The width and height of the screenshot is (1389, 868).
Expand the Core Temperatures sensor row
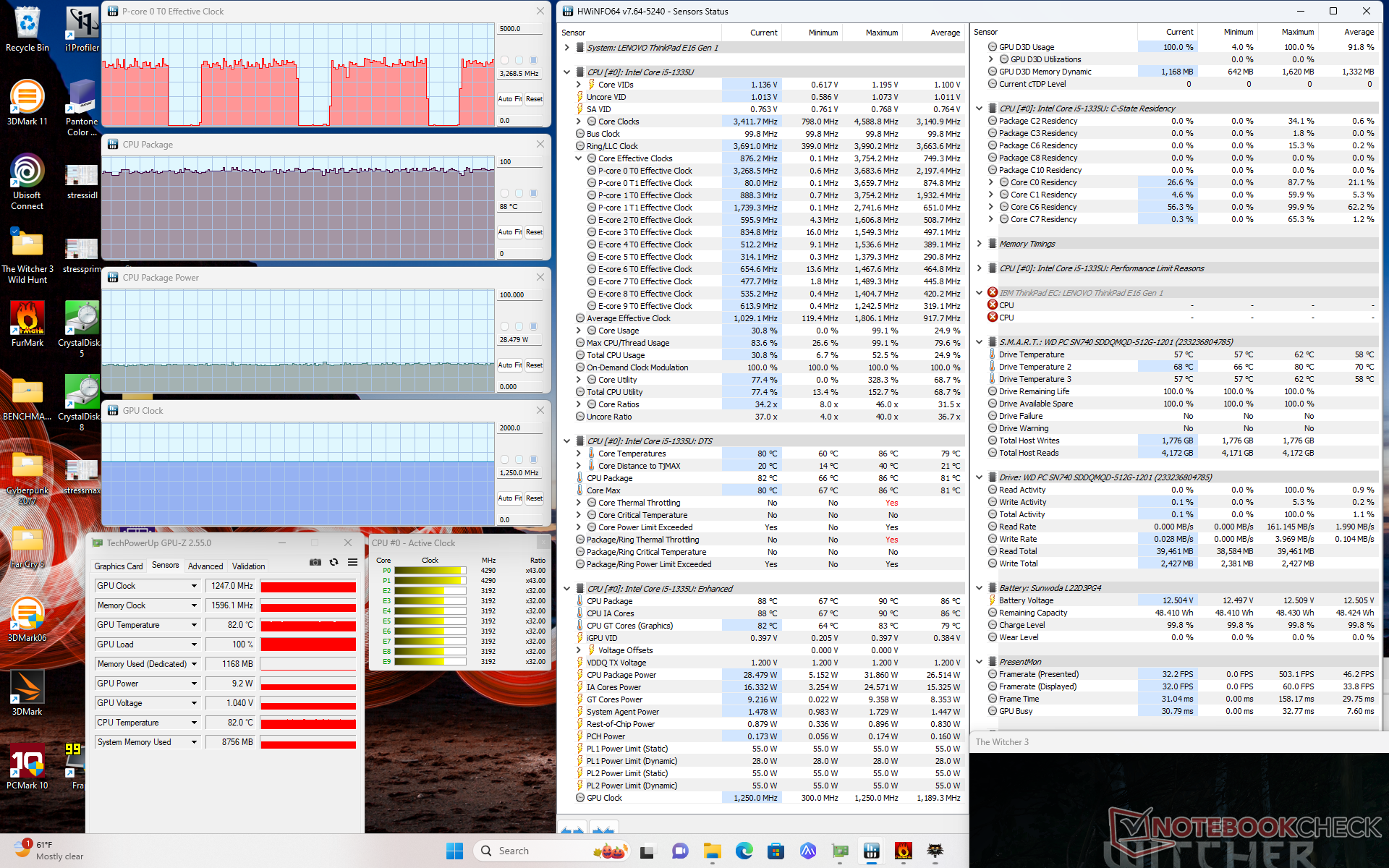(578, 454)
